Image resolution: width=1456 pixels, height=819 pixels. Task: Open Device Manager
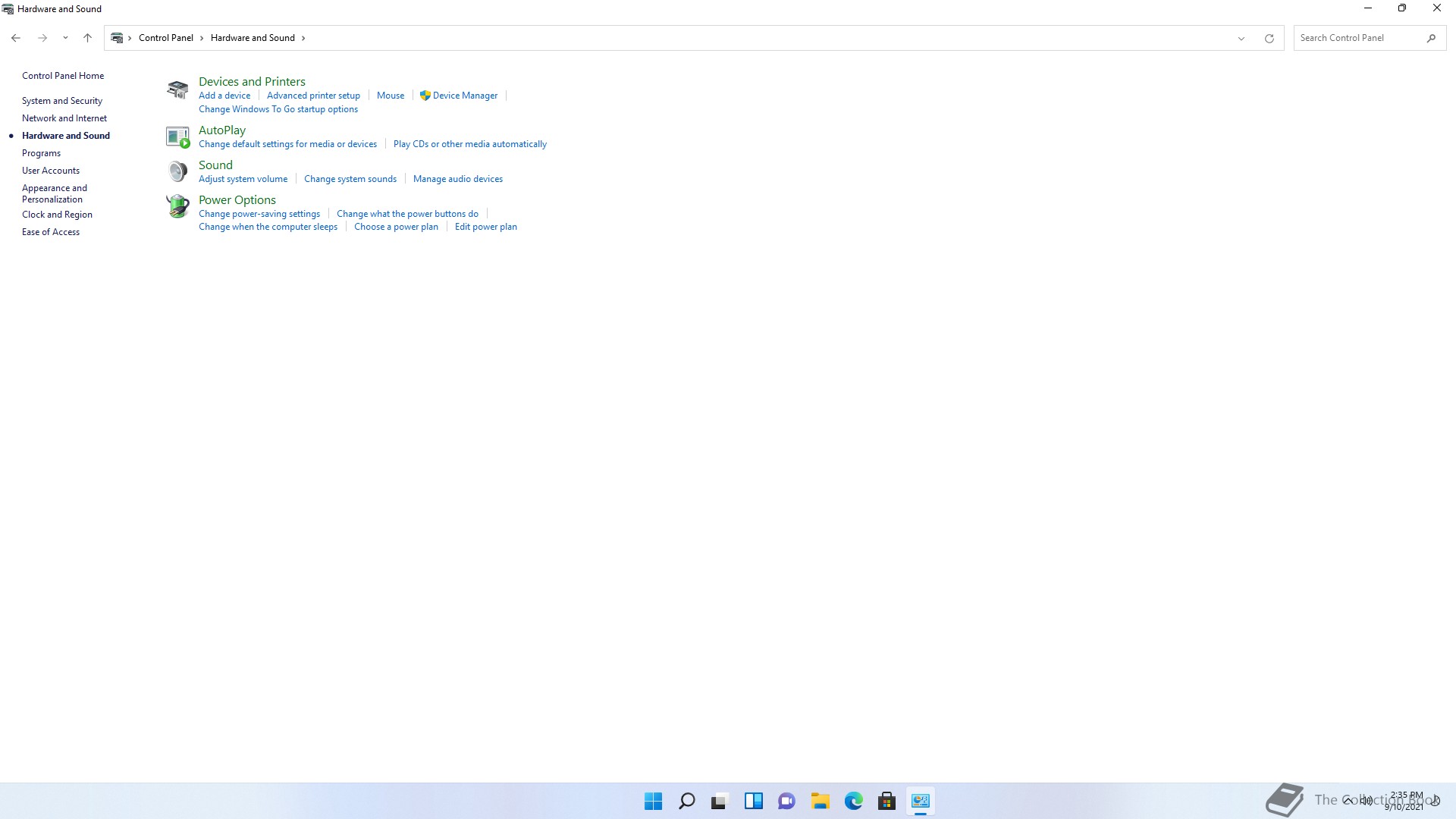tap(465, 96)
